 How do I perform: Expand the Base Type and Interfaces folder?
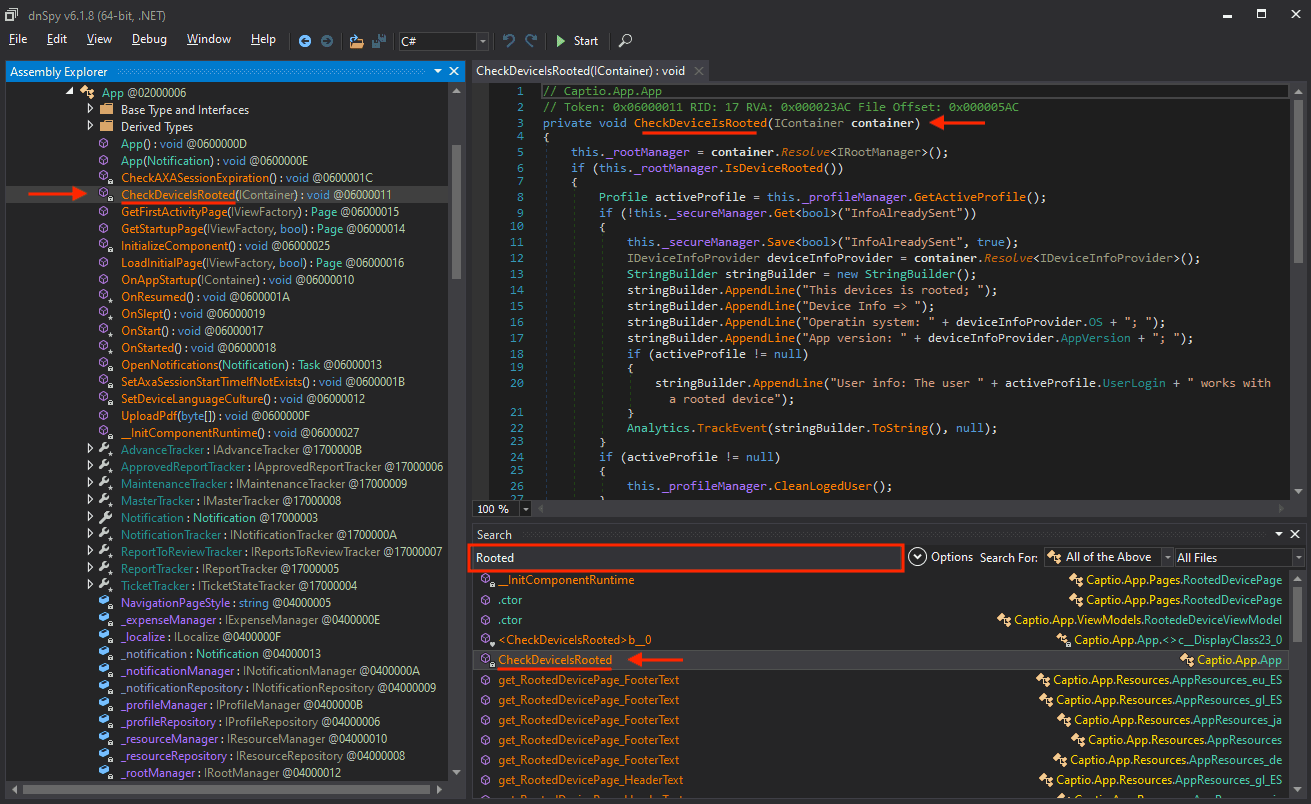coord(89,109)
